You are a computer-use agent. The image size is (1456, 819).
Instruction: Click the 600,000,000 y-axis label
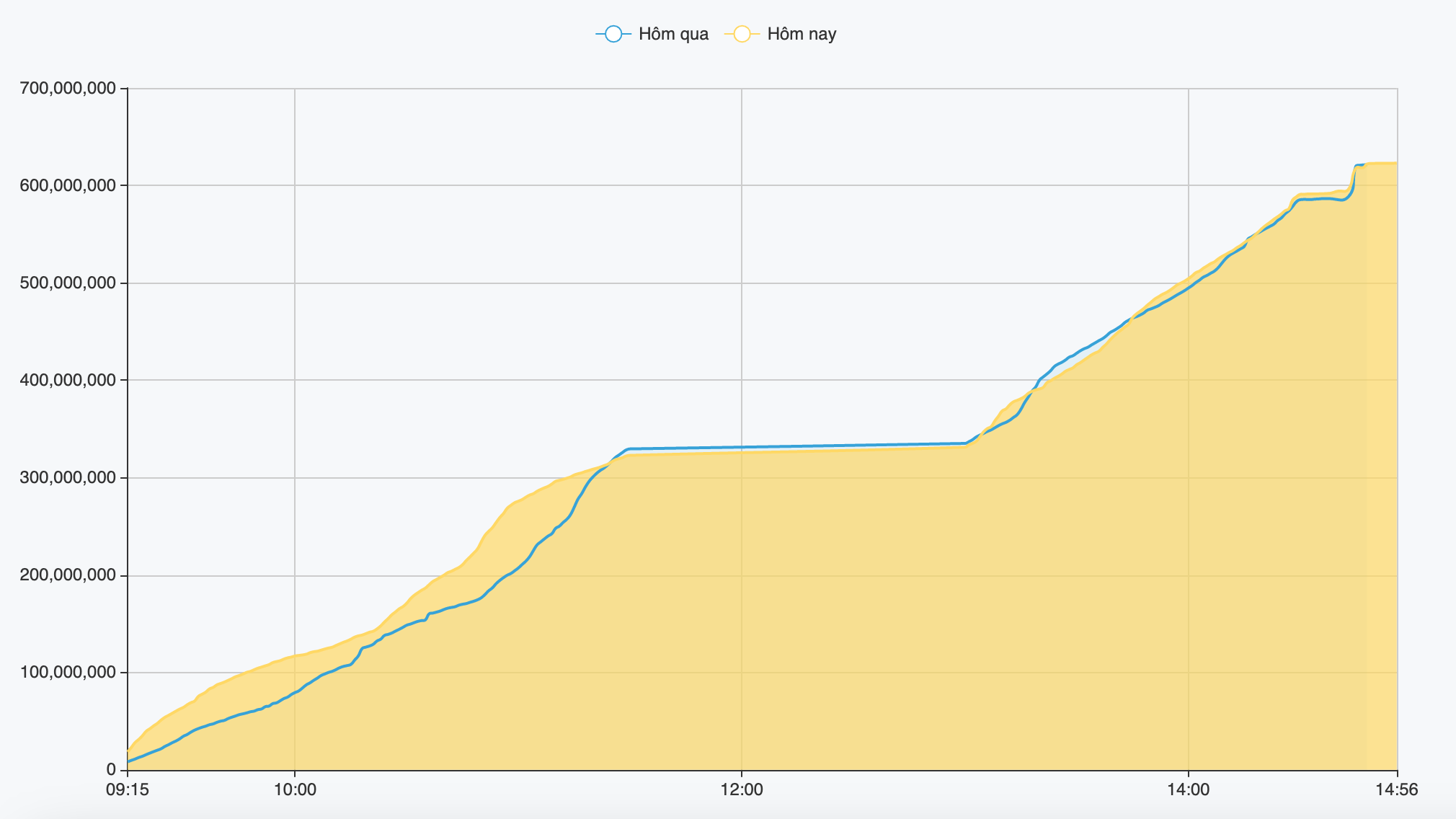pos(68,185)
